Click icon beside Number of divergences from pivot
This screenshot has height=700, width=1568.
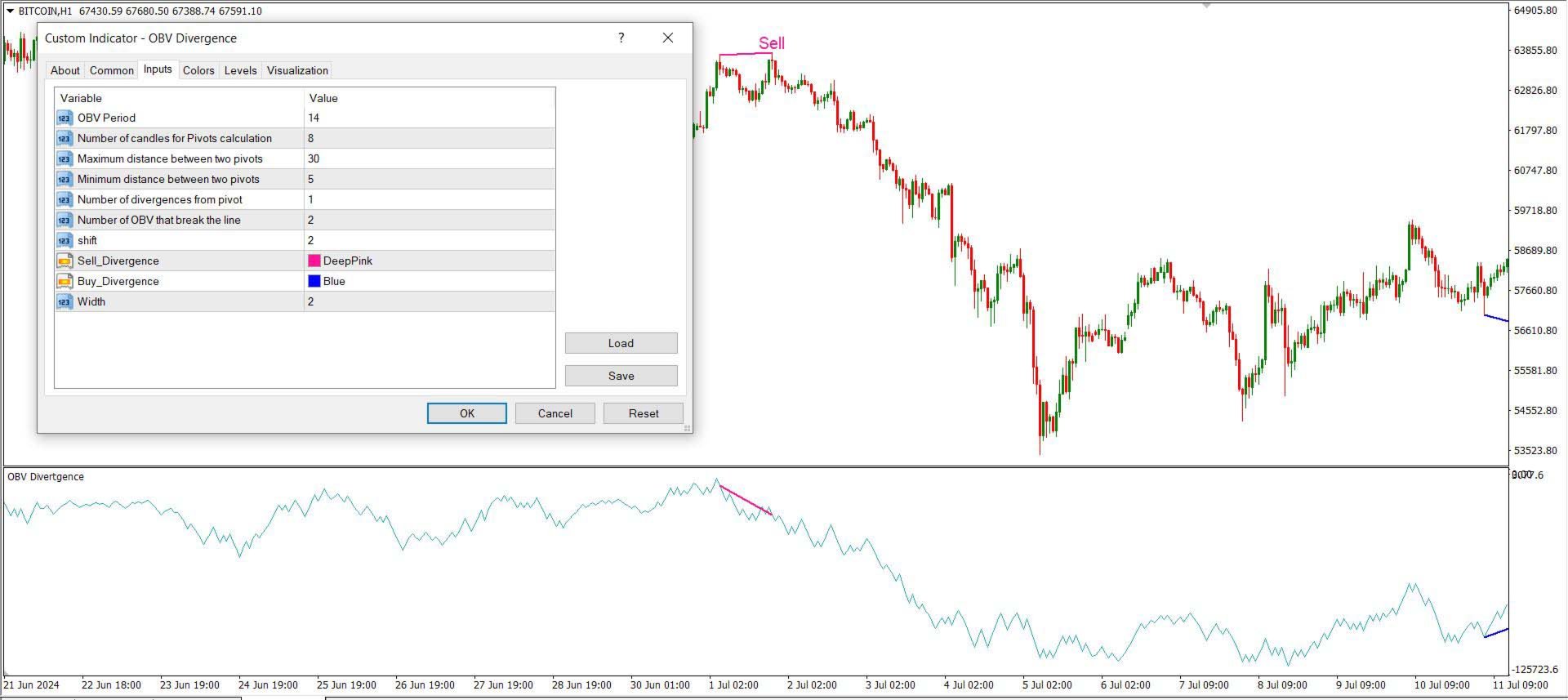(x=65, y=199)
